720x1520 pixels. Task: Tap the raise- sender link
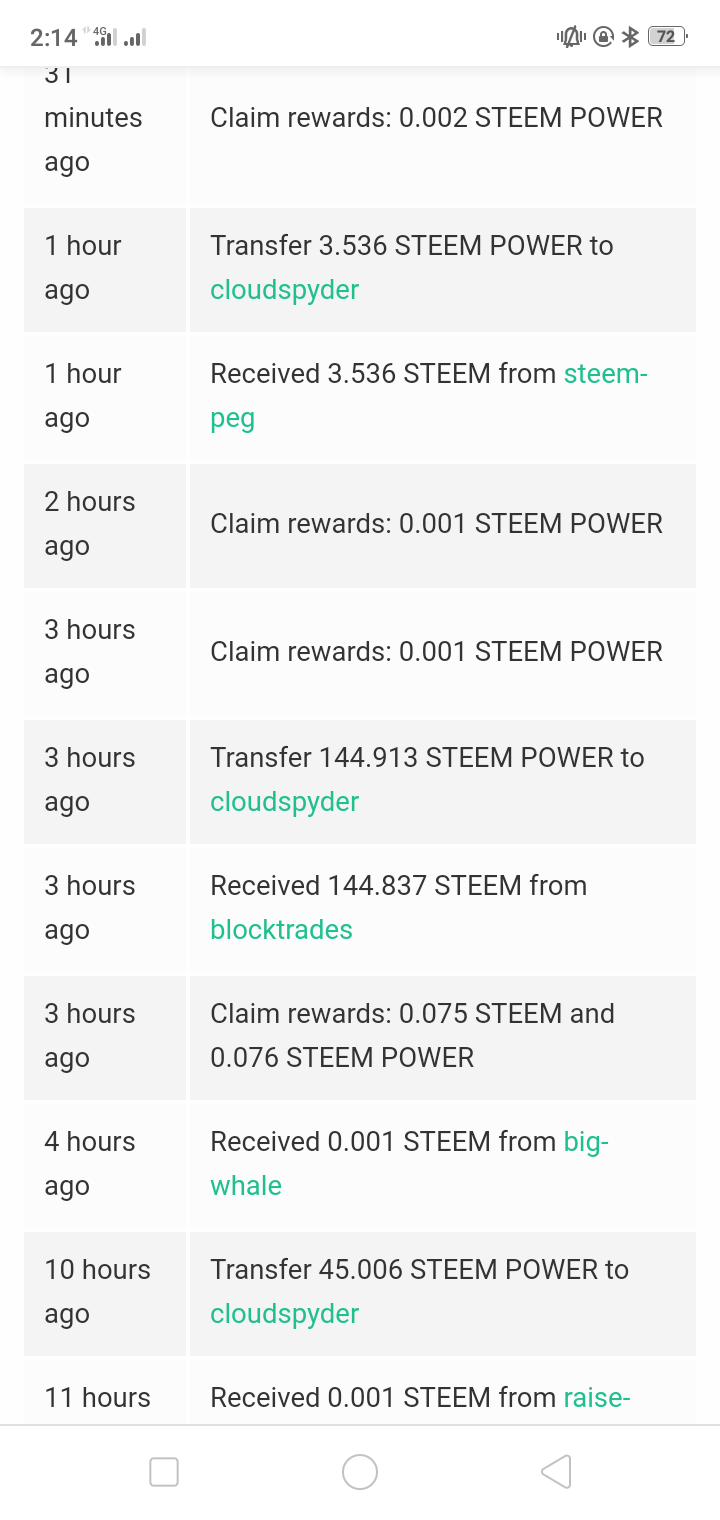[597, 1398]
